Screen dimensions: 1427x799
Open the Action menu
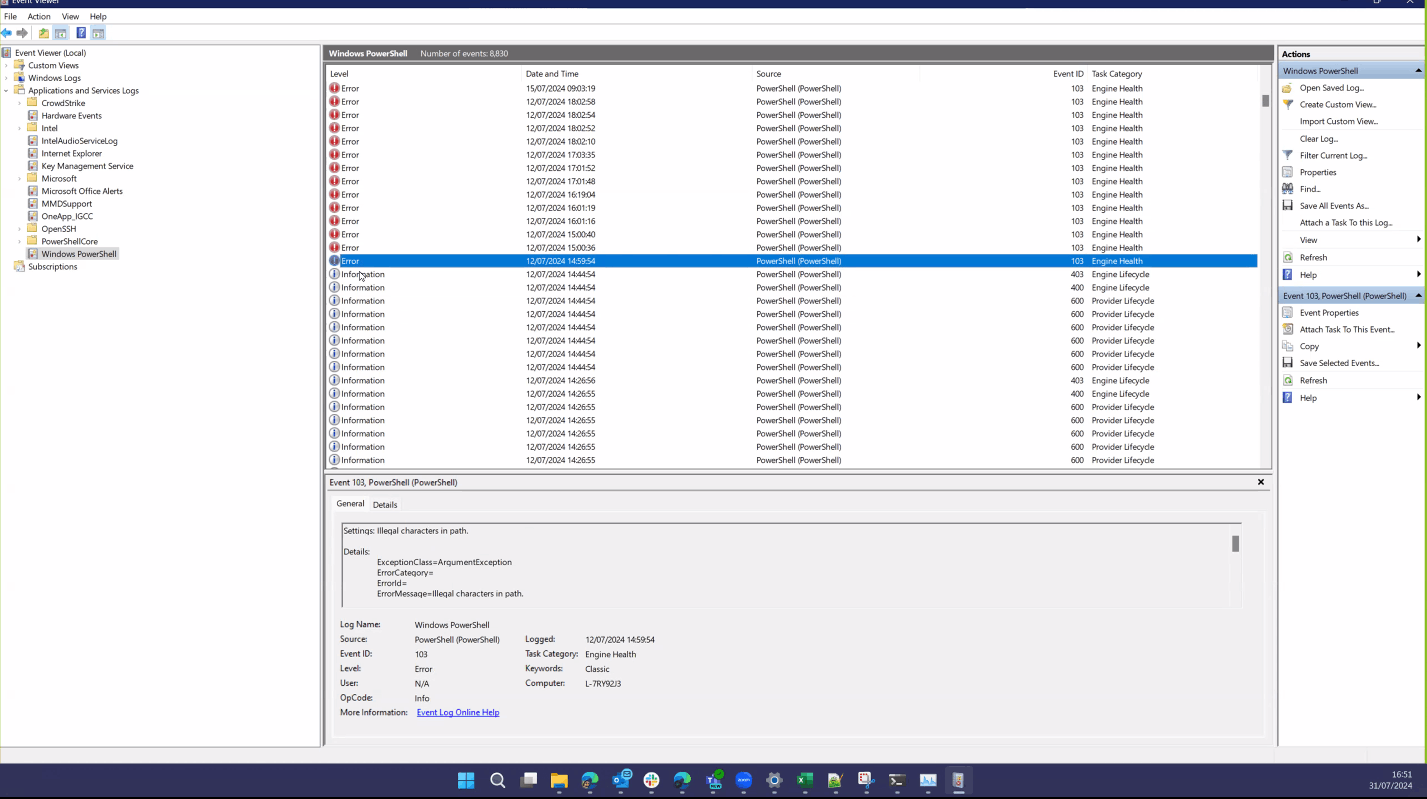pos(39,17)
